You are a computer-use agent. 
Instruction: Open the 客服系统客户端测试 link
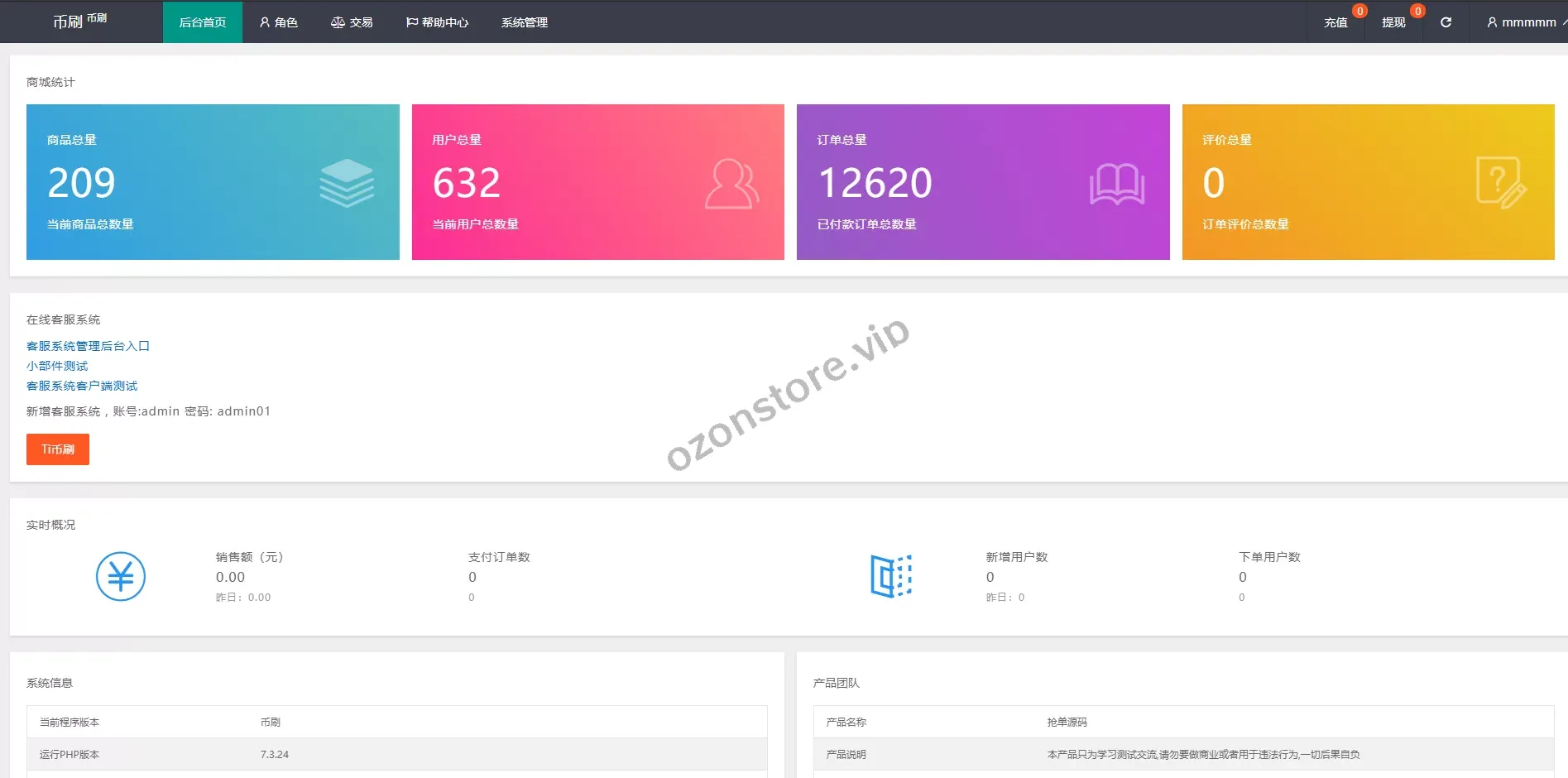click(x=82, y=386)
